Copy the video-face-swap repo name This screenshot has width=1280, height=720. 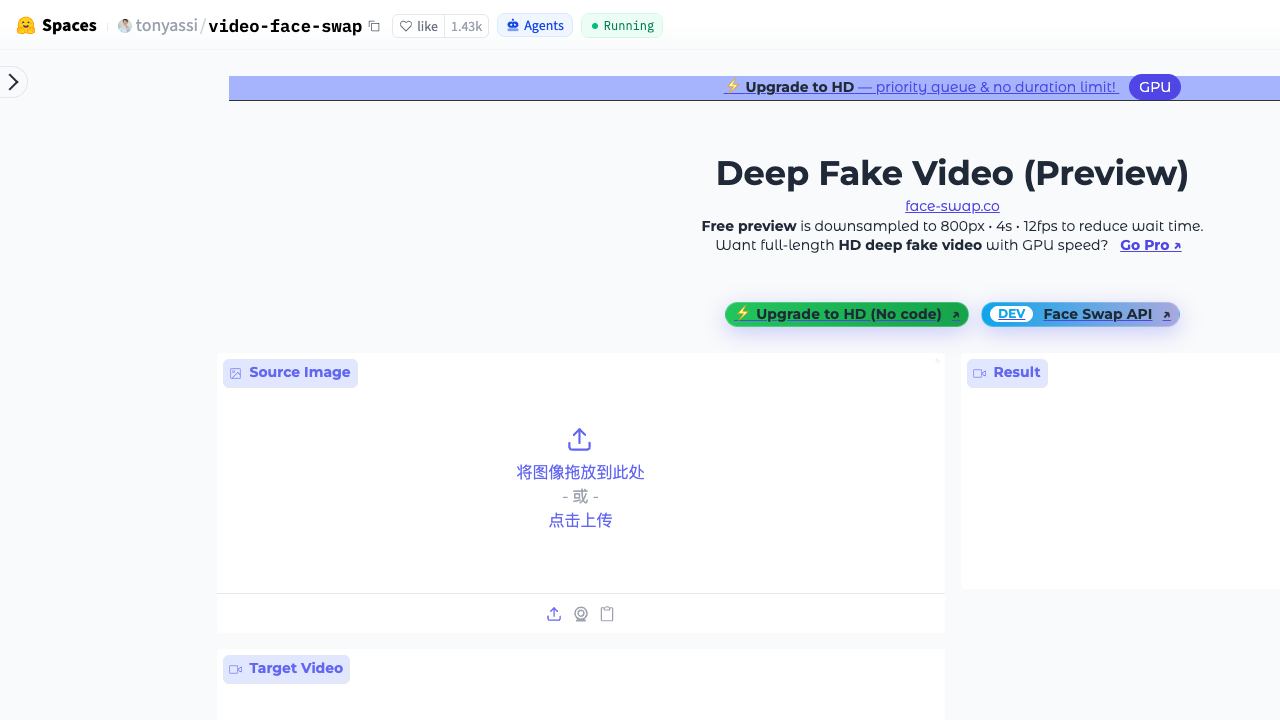pyautogui.click(x=374, y=26)
